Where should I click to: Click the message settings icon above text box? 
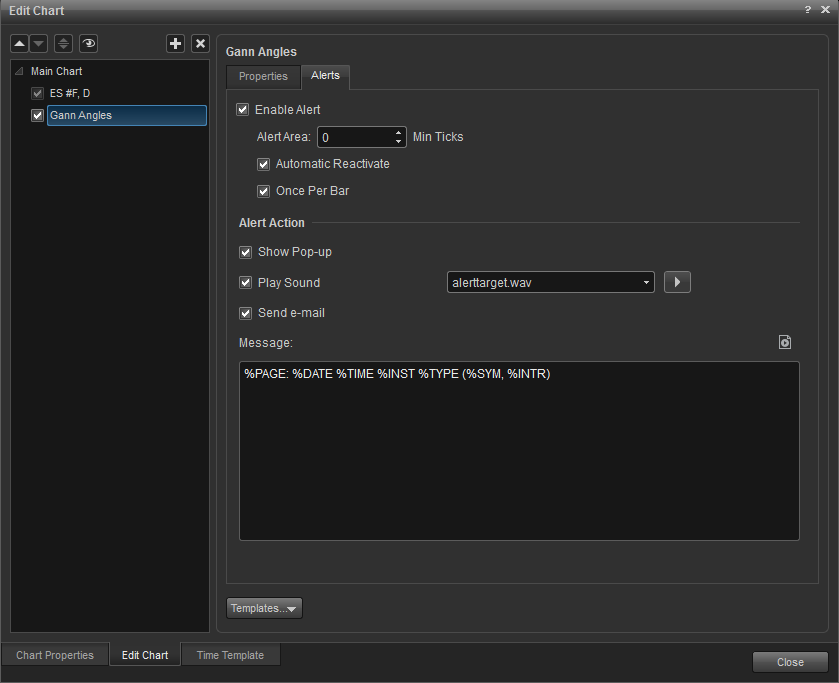coord(785,342)
